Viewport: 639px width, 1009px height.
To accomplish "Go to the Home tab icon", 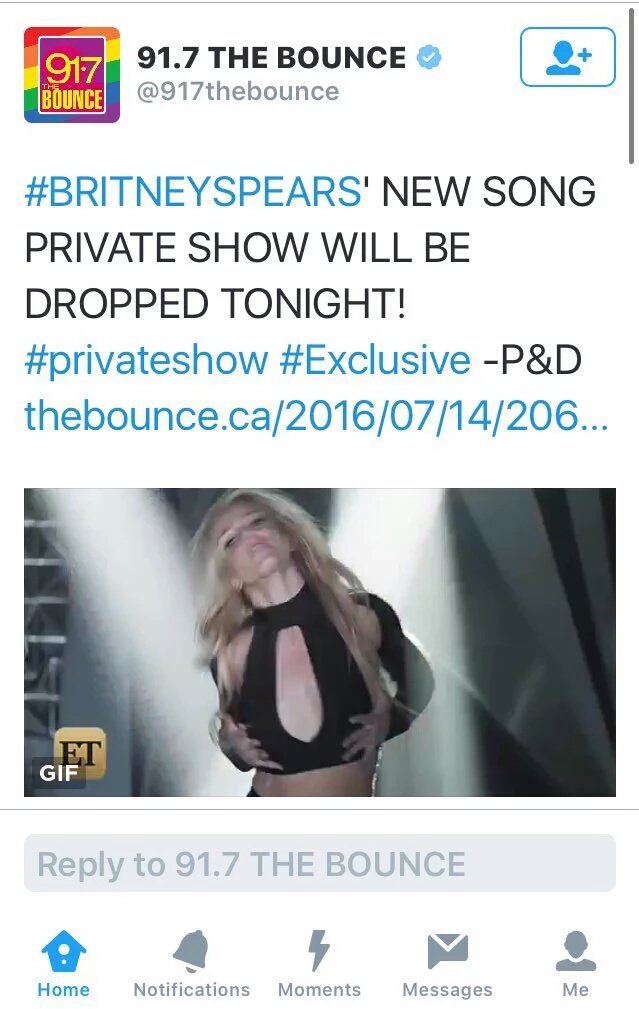I will click(x=64, y=950).
